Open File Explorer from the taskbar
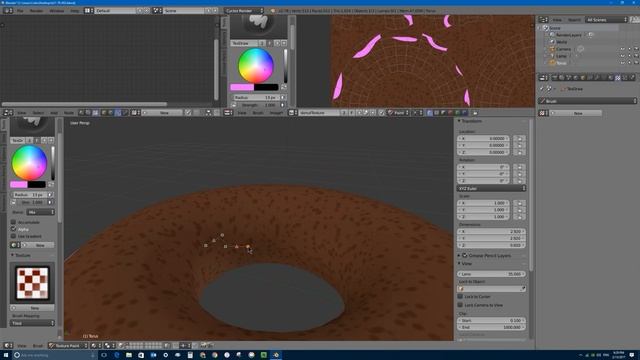 (x=129, y=355)
